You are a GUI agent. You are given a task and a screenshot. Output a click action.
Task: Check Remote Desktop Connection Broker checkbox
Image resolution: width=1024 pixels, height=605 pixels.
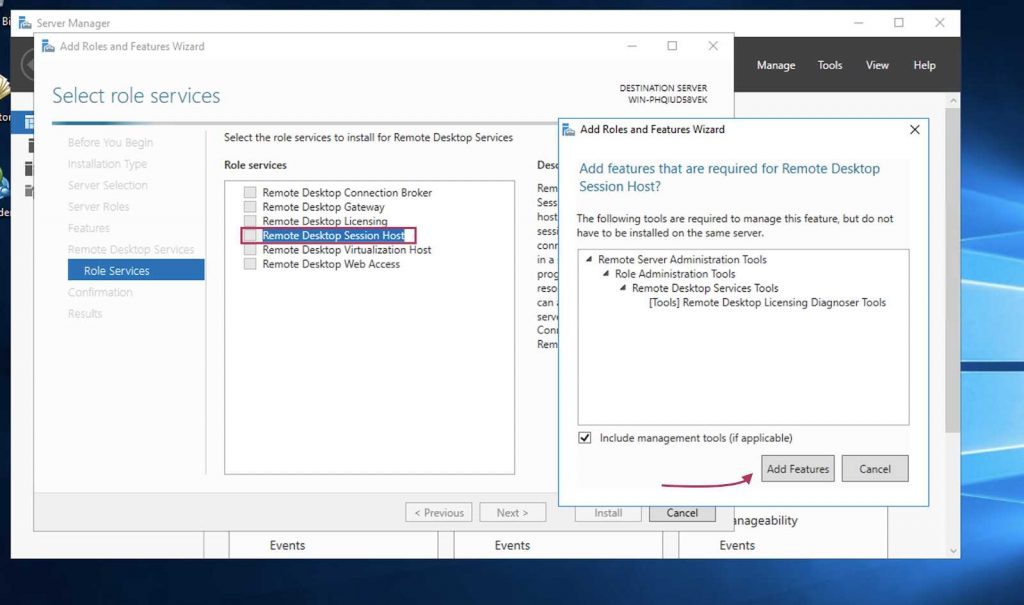(x=250, y=193)
